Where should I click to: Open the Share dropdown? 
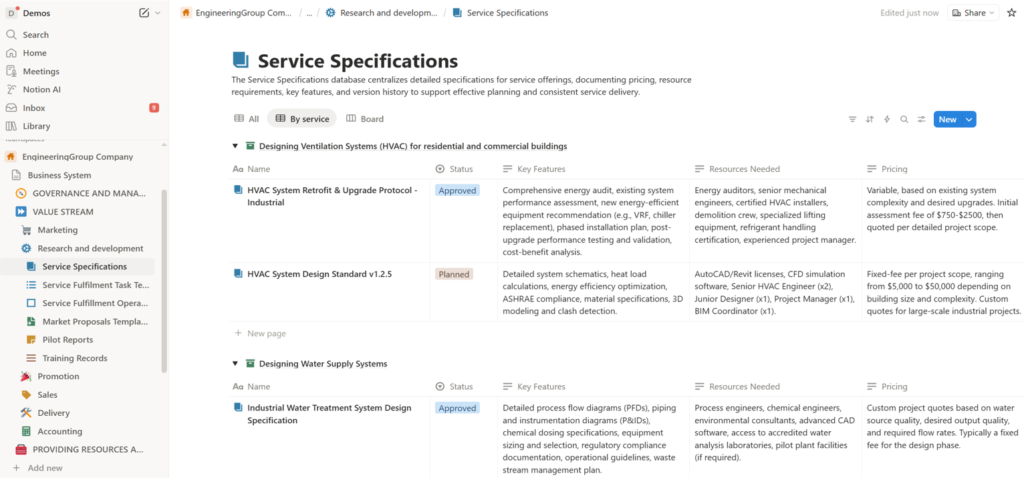pyautogui.click(x=972, y=13)
